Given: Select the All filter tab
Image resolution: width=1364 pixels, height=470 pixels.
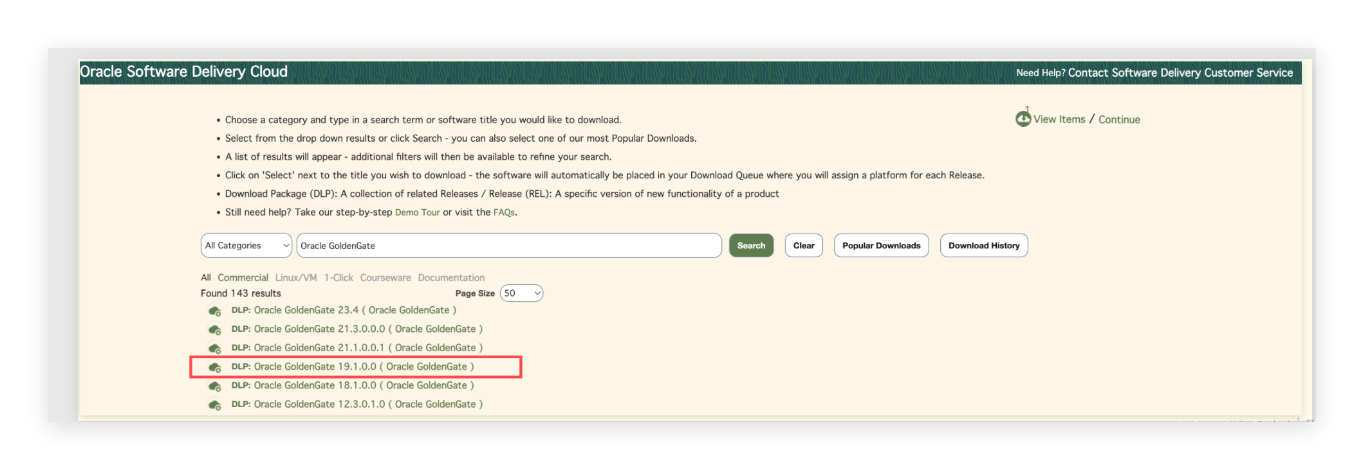Looking at the screenshot, I should (x=206, y=278).
